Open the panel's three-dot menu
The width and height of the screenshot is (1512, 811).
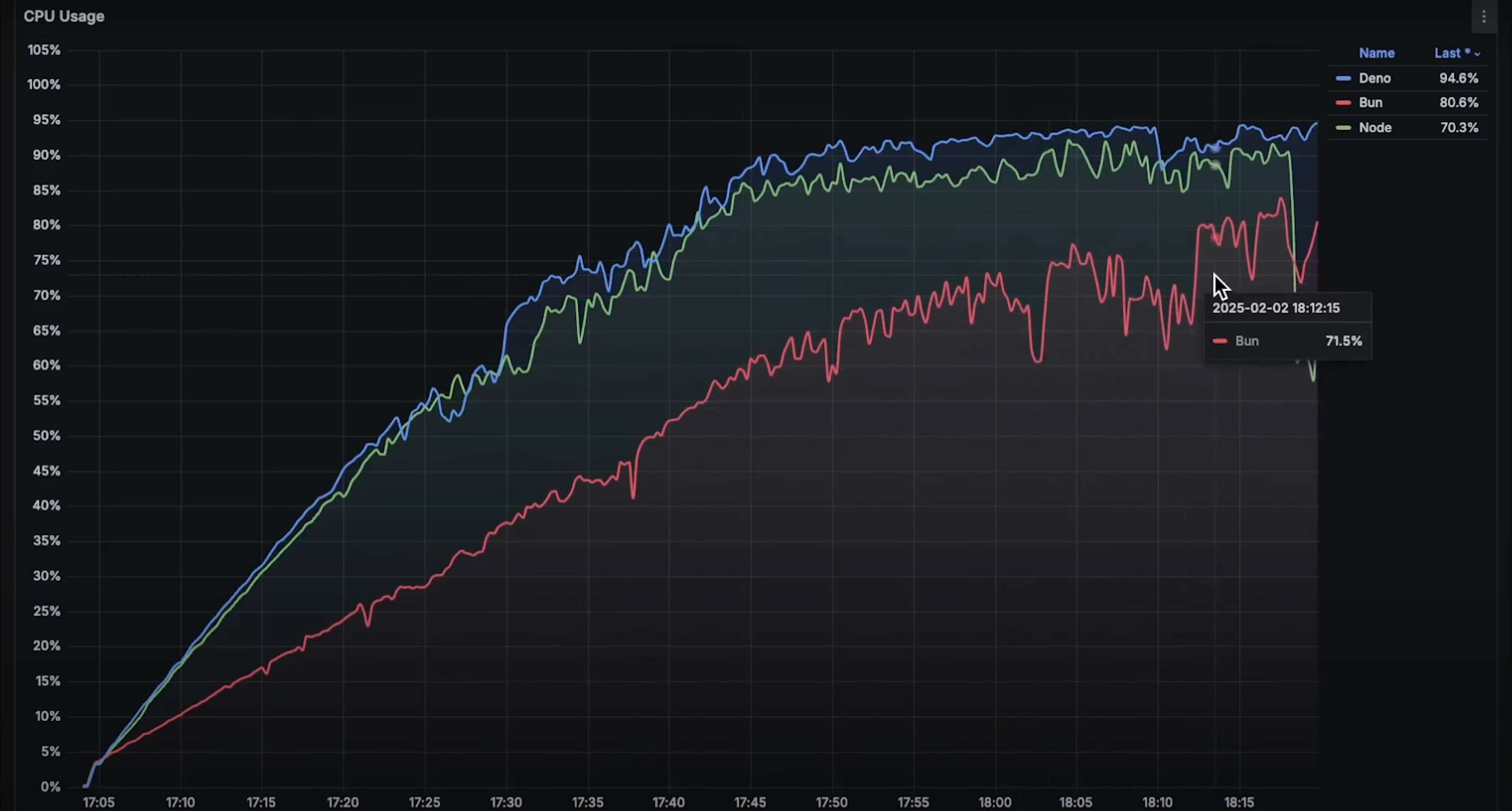pos(1483,17)
